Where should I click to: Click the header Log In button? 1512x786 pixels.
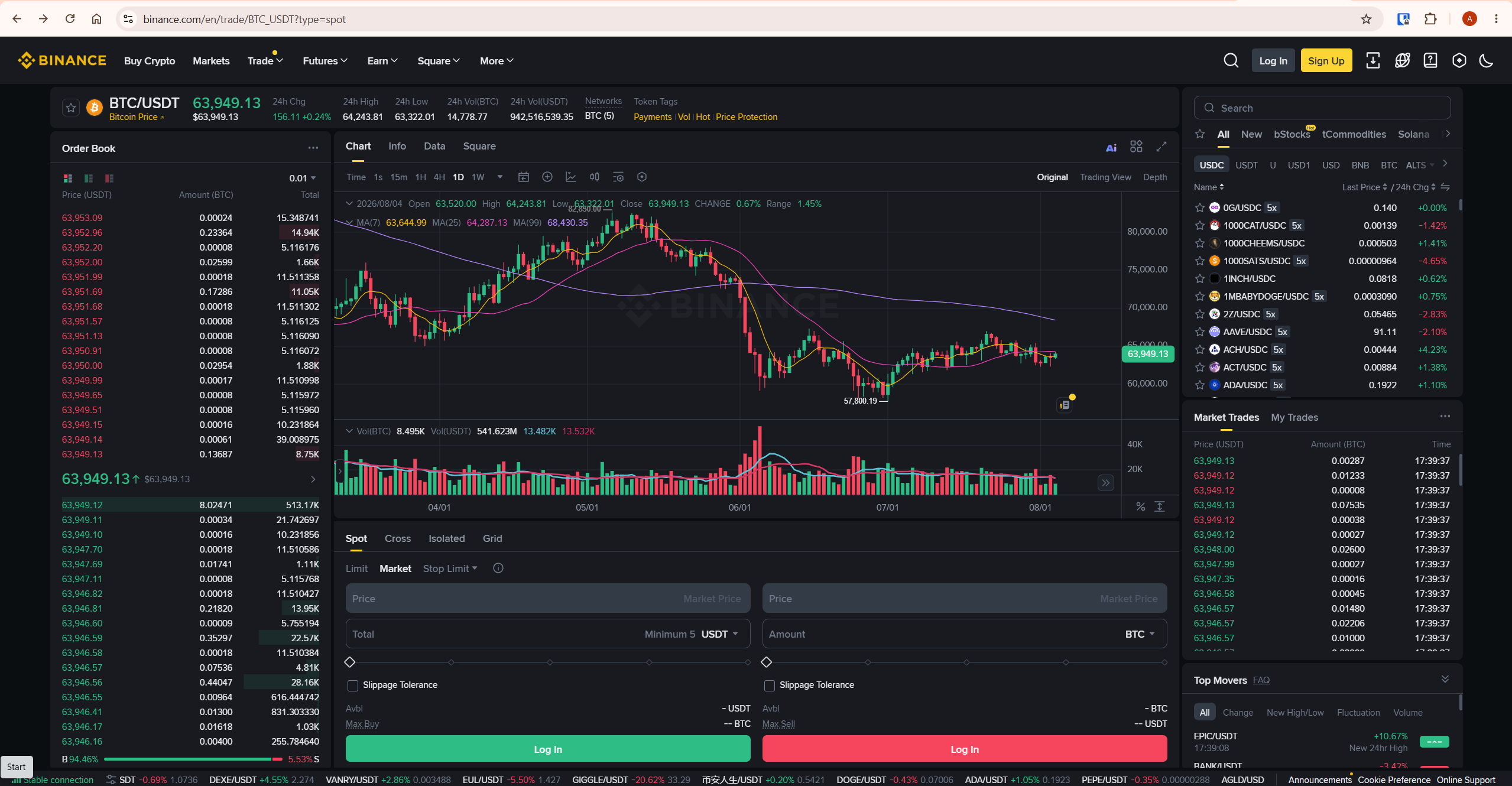(x=1273, y=61)
